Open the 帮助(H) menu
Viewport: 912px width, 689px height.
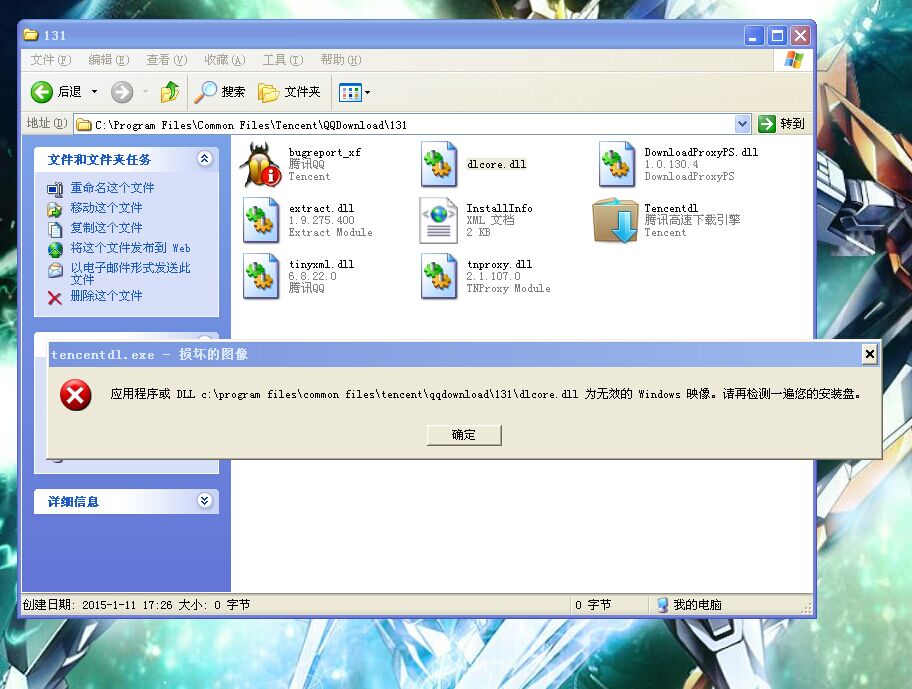click(x=341, y=60)
